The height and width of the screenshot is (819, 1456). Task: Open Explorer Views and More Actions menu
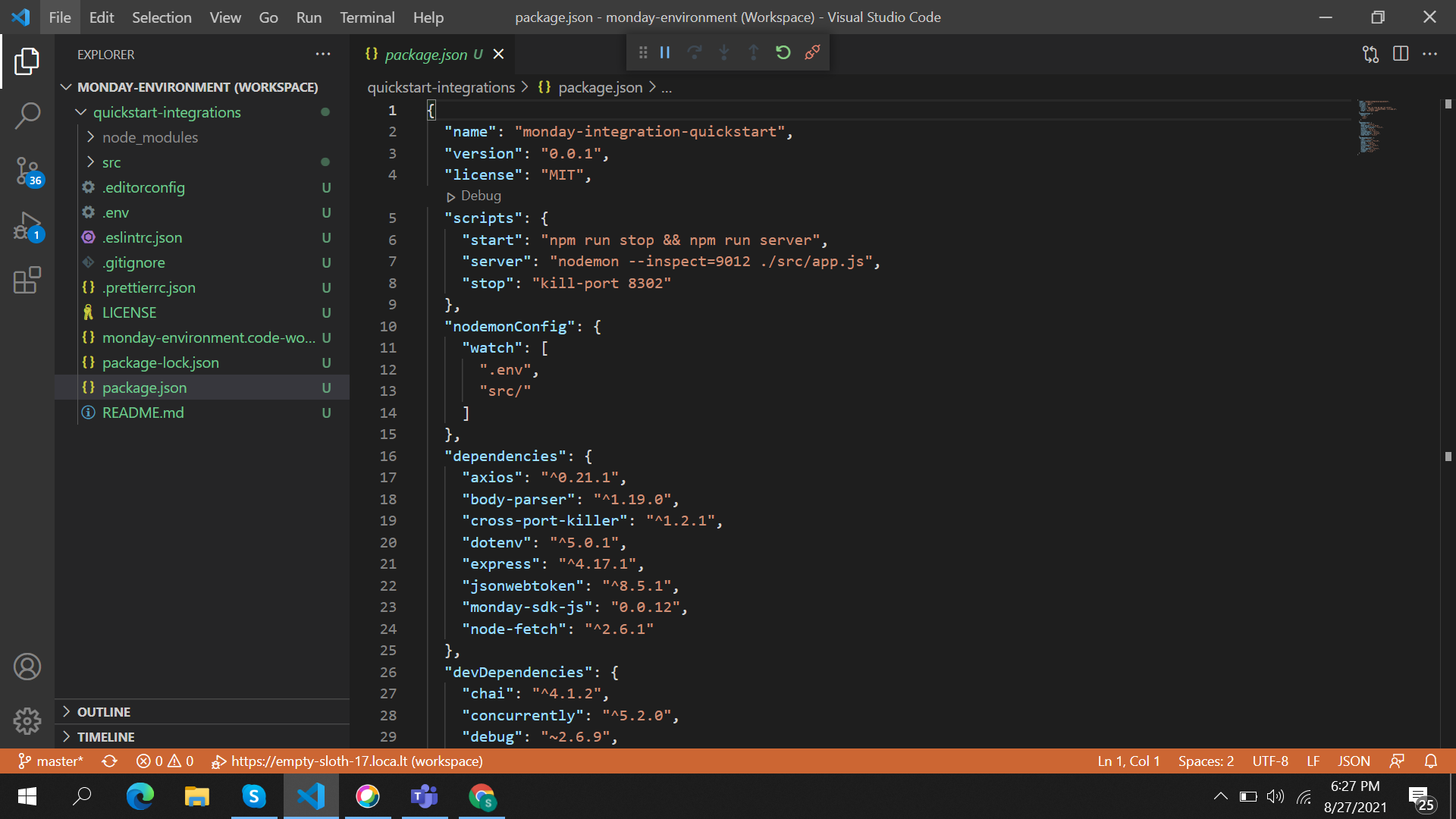(323, 55)
